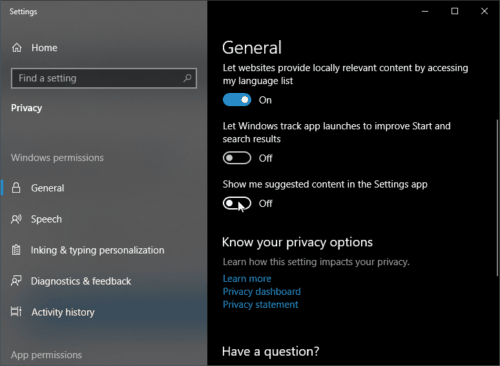
Task: Click the 'App permissions' section heading
Action: [x=46, y=355]
